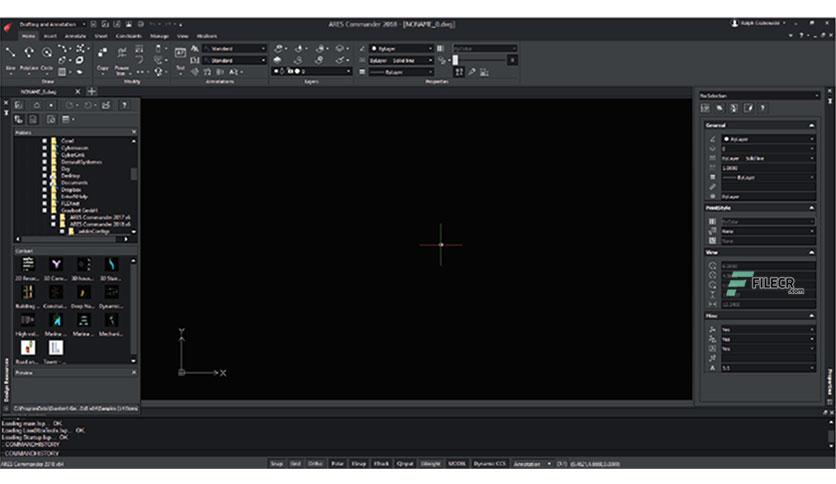
Task: Collapse the General section in Properties
Action: click(x=811, y=125)
